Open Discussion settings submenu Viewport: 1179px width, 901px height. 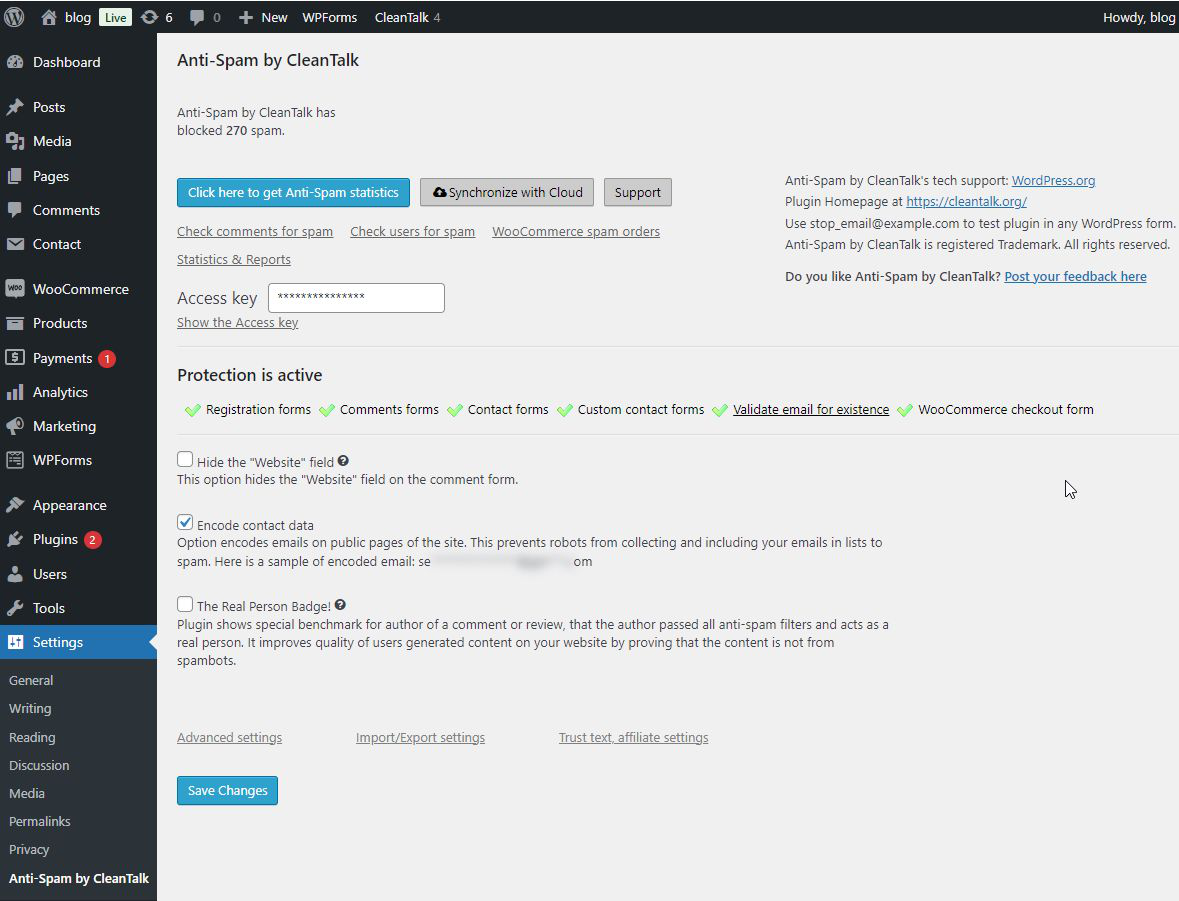point(39,766)
